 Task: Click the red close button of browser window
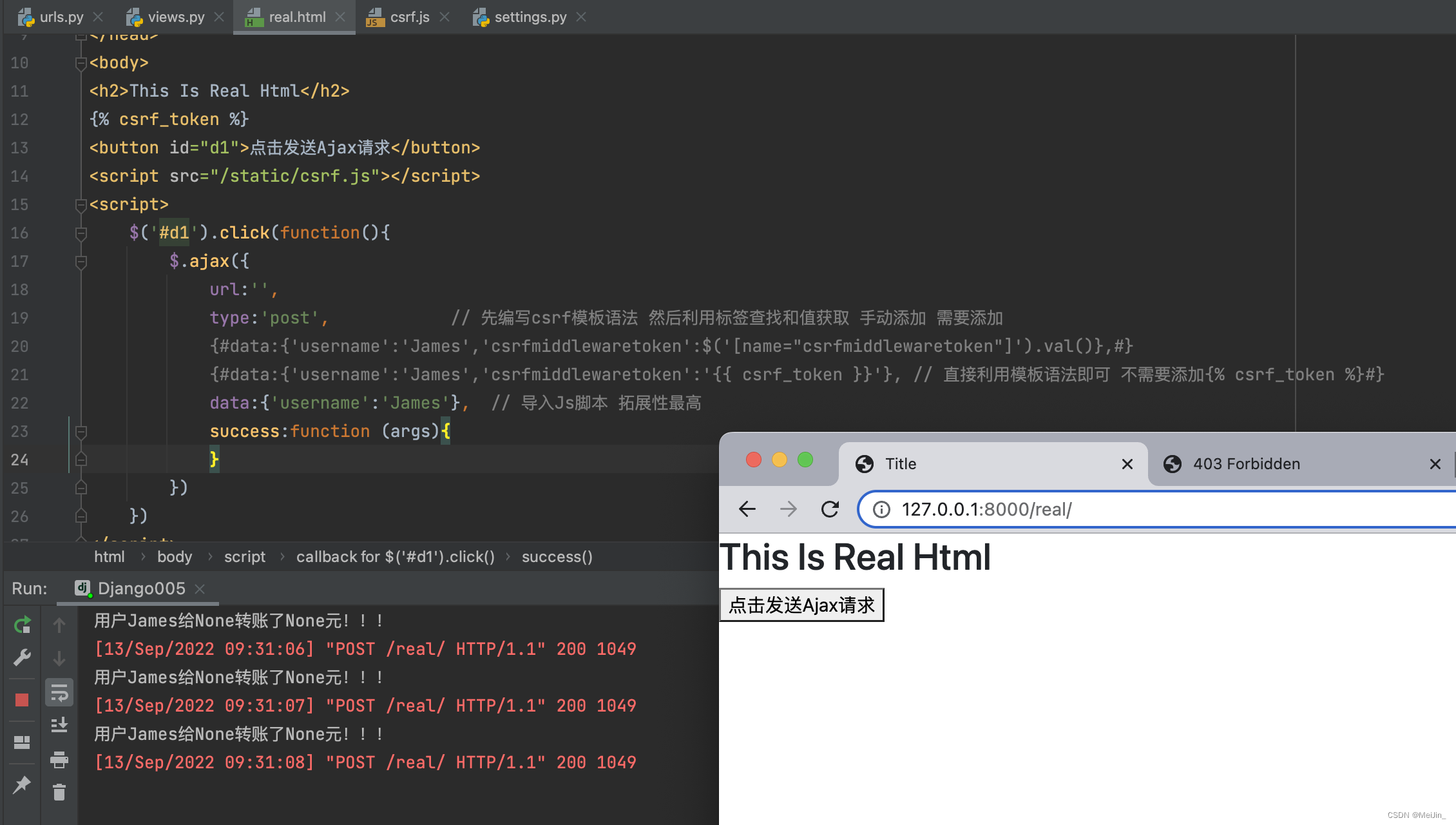coord(754,460)
